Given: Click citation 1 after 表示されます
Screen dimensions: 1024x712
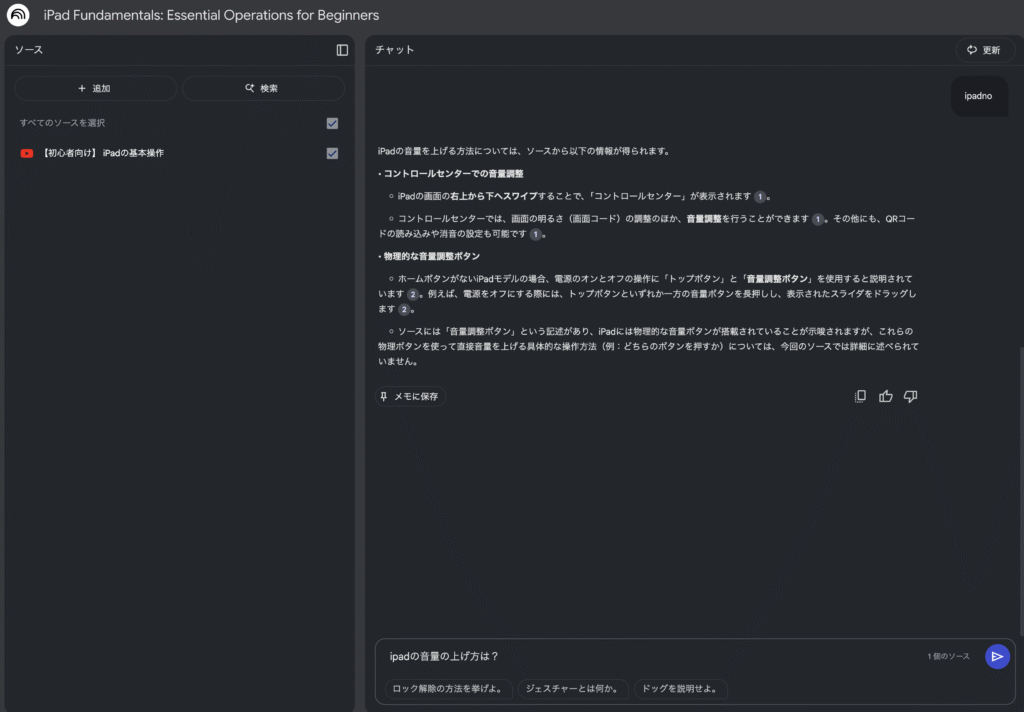Looking at the screenshot, I should pos(760,197).
